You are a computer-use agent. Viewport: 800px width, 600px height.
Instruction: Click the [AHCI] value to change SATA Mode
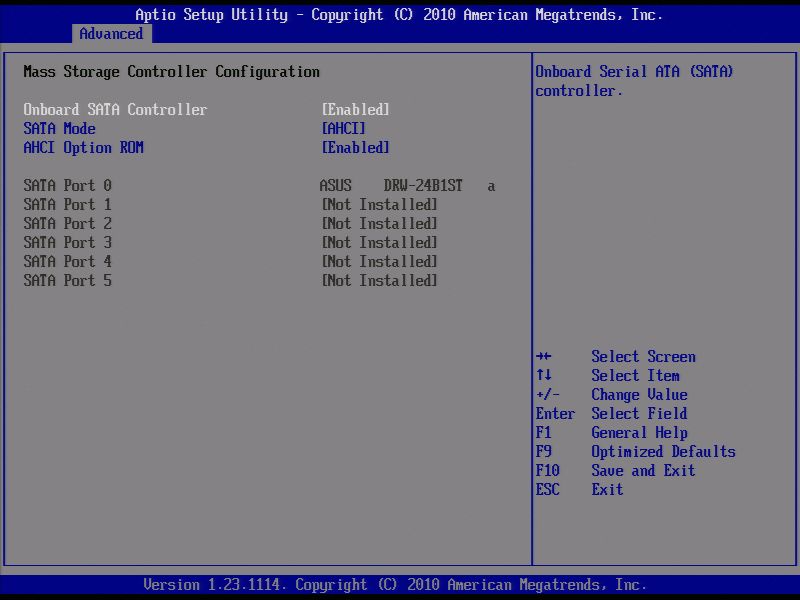click(343, 128)
